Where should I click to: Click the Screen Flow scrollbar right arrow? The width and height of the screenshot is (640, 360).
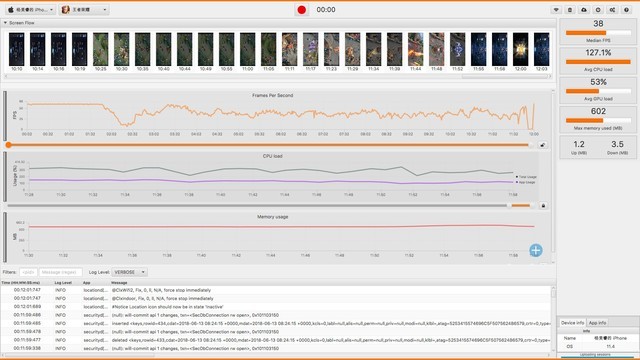click(550, 76)
